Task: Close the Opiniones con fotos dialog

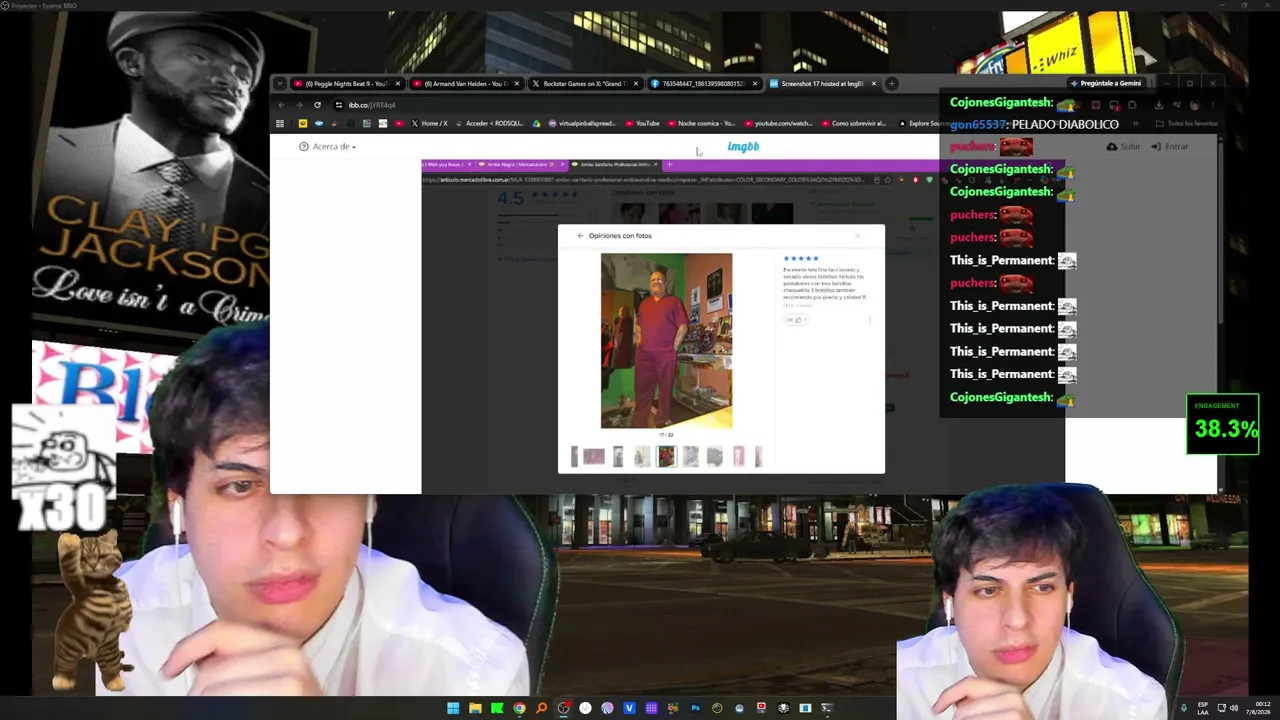Action: 857,236
